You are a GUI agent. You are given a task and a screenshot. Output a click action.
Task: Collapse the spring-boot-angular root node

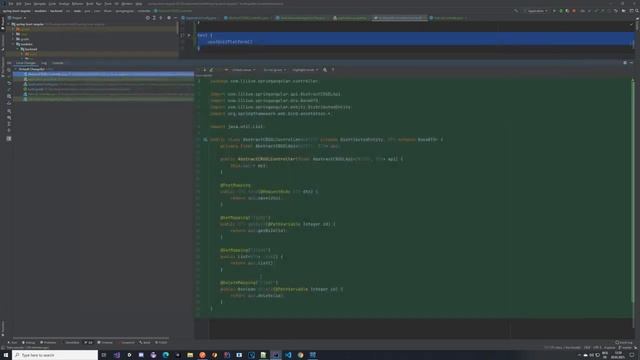click(9, 24)
